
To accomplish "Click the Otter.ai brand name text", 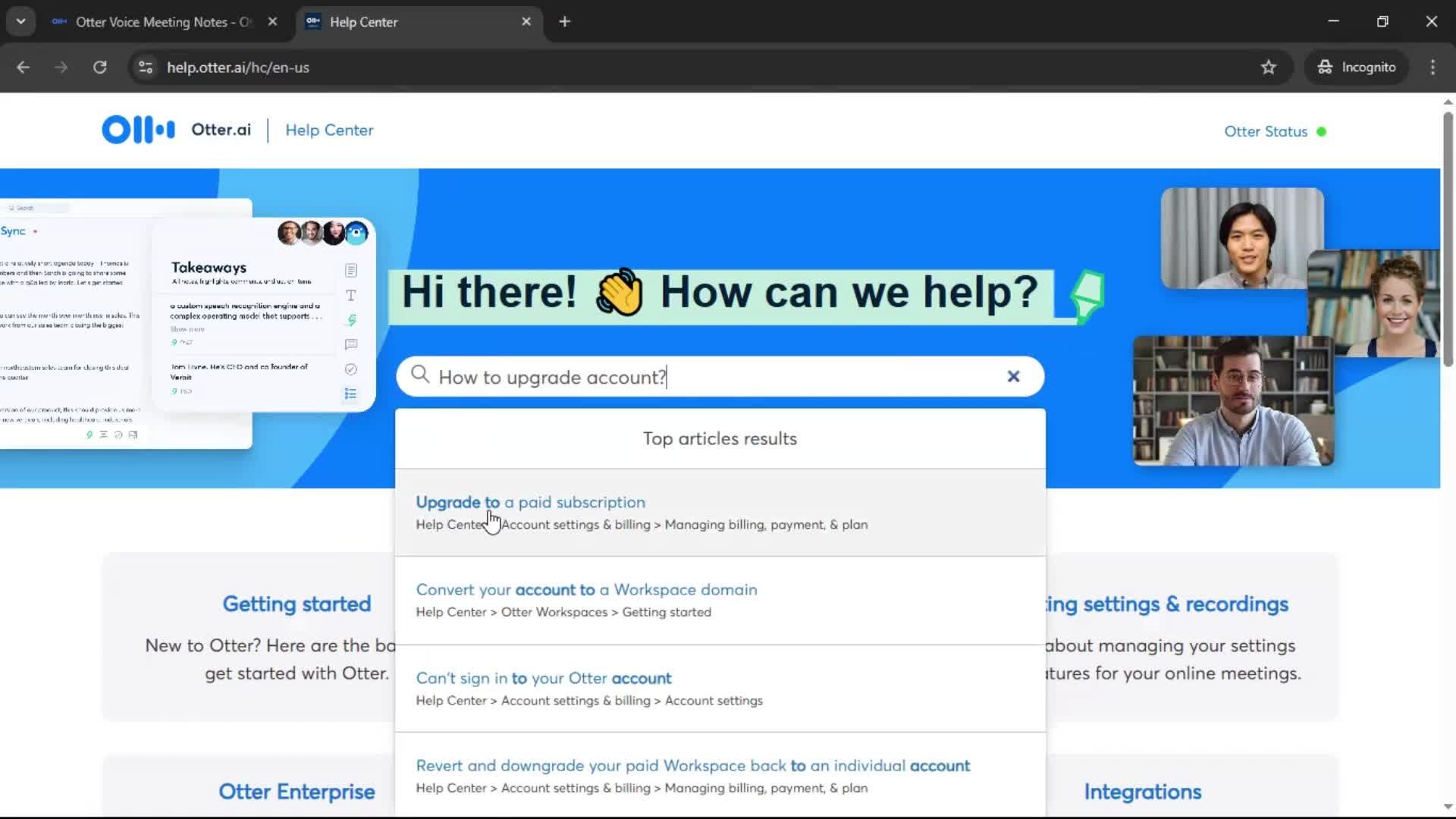I will click(221, 130).
